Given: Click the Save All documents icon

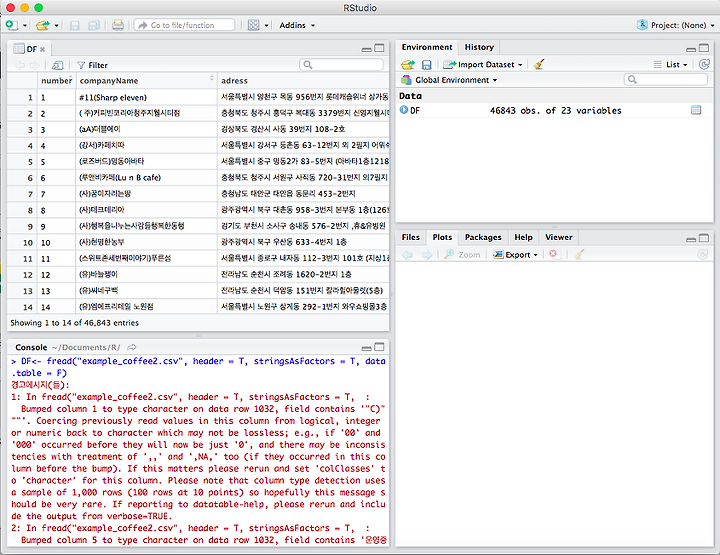Looking at the screenshot, I should coord(94,25).
